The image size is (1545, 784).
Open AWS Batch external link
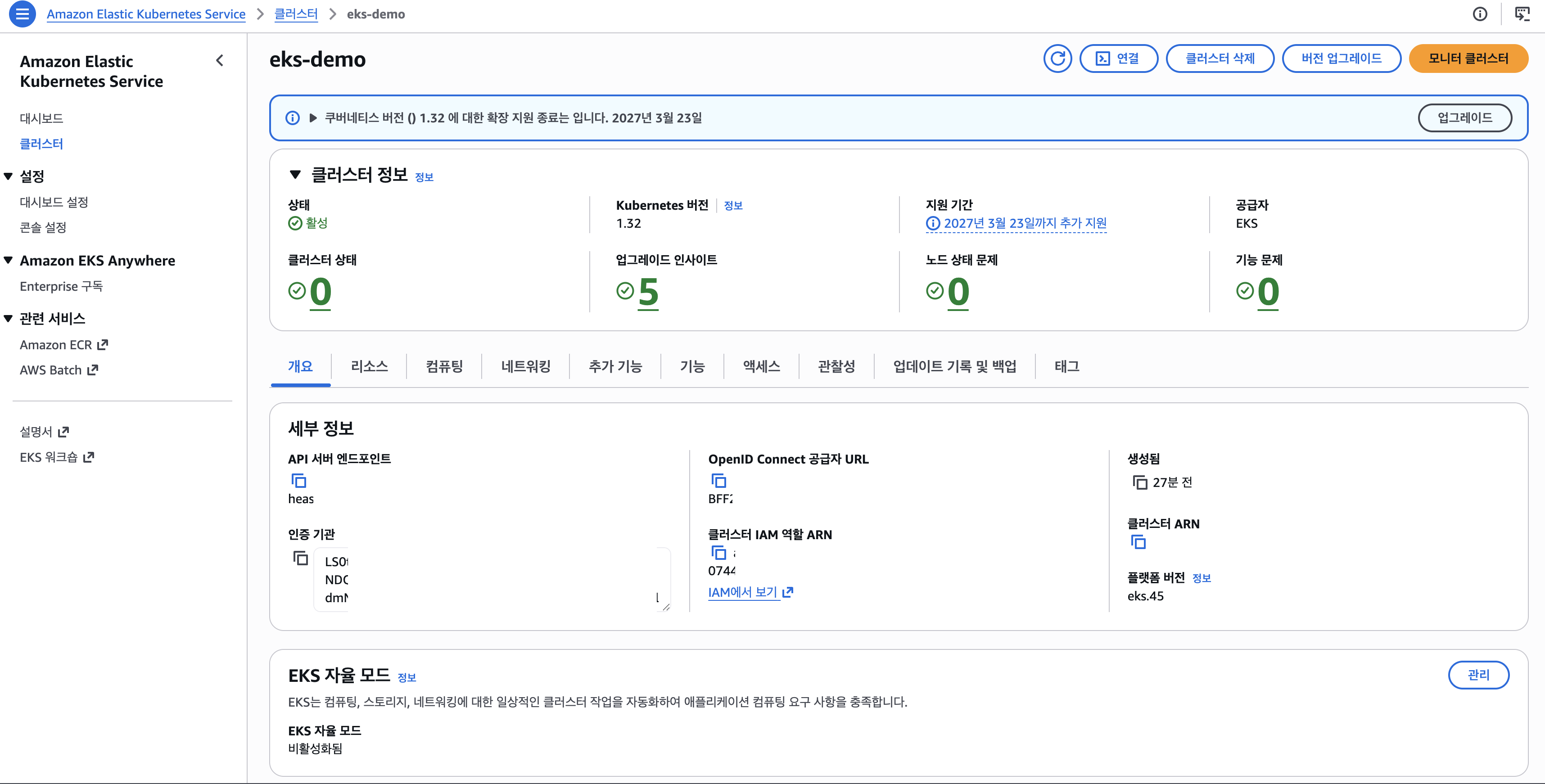[x=59, y=370]
